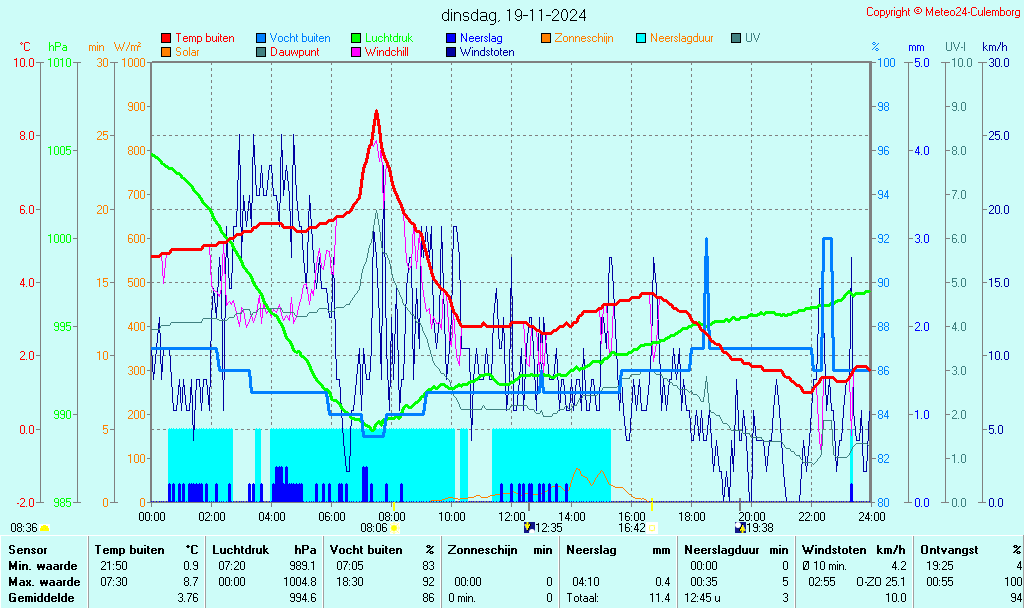Viewport: 1026px width, 608px height.
Task: Click the Max. waarde row label
Action: 44,581
